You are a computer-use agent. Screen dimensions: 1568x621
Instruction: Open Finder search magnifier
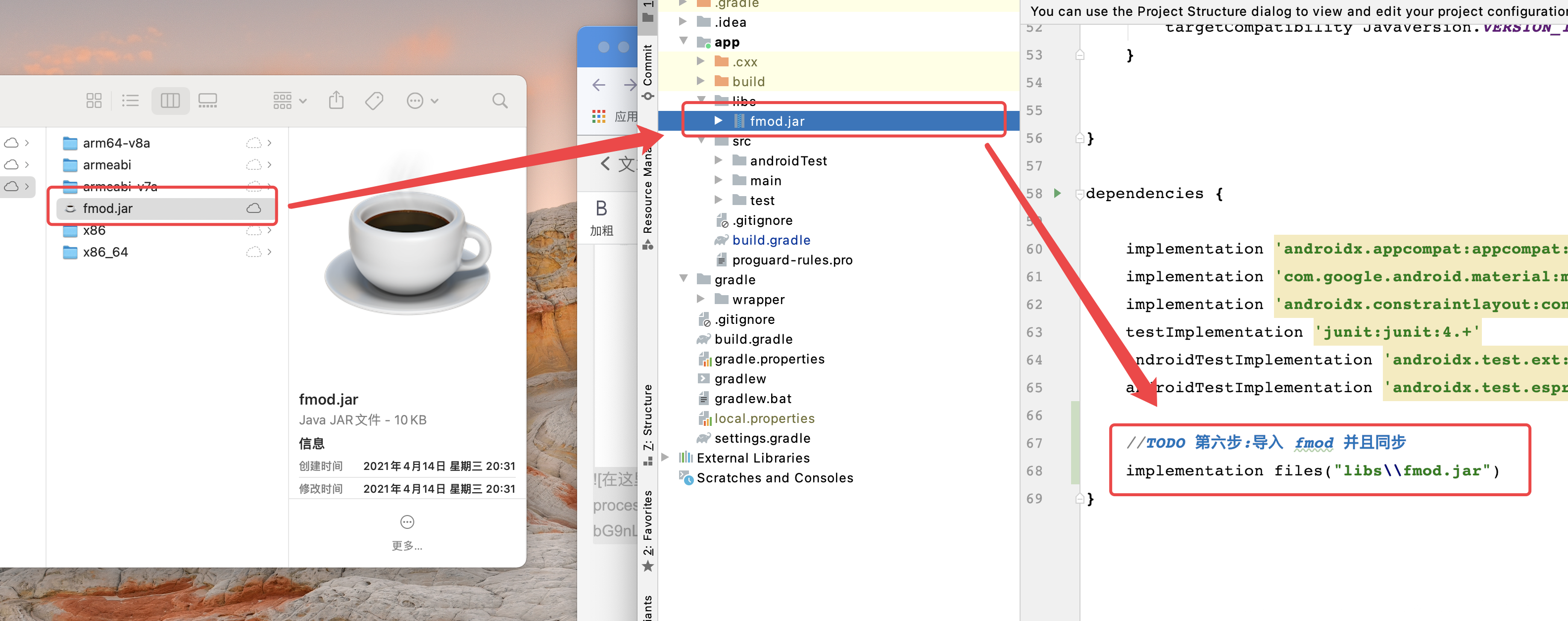coord(500,101)
